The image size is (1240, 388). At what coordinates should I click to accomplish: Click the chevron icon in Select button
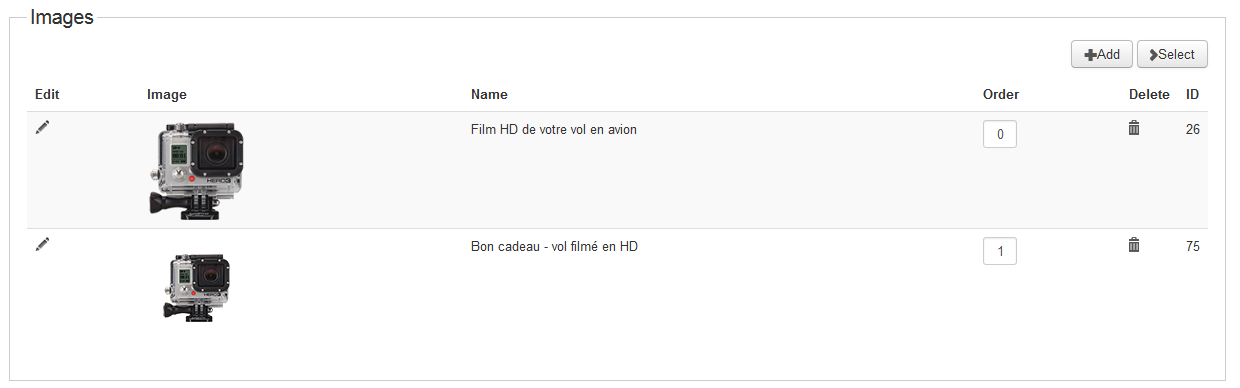coord(1153,55)
